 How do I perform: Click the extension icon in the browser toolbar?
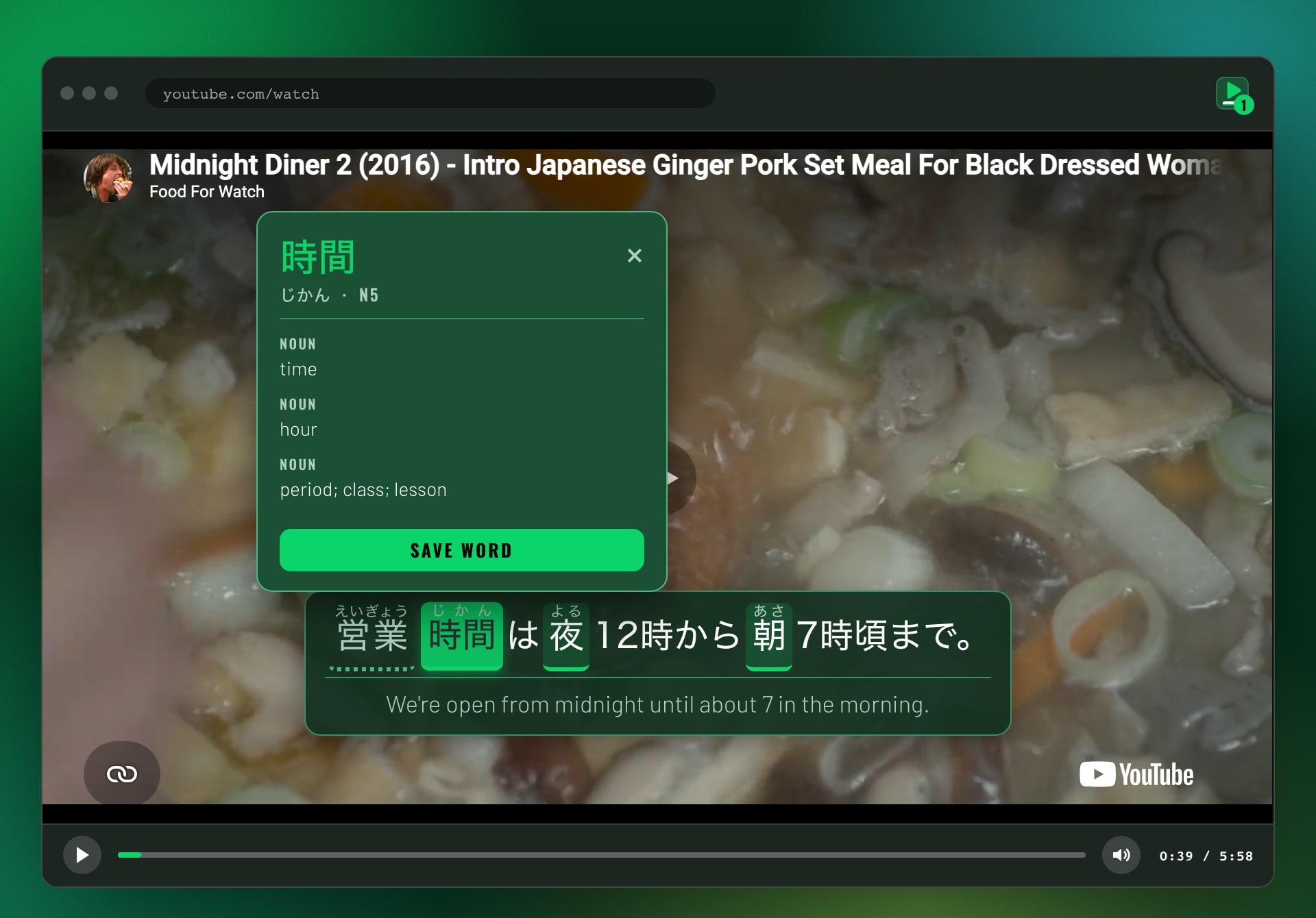1234,95
